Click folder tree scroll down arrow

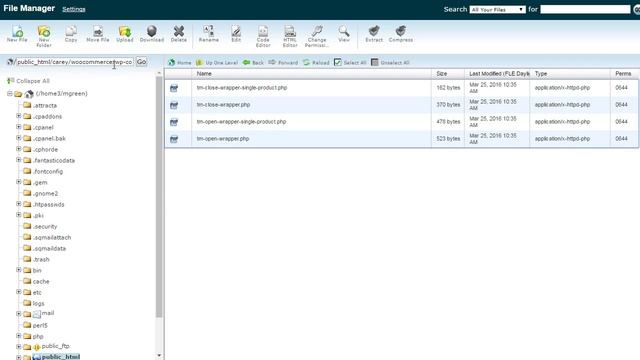click(x=159, y=356)
